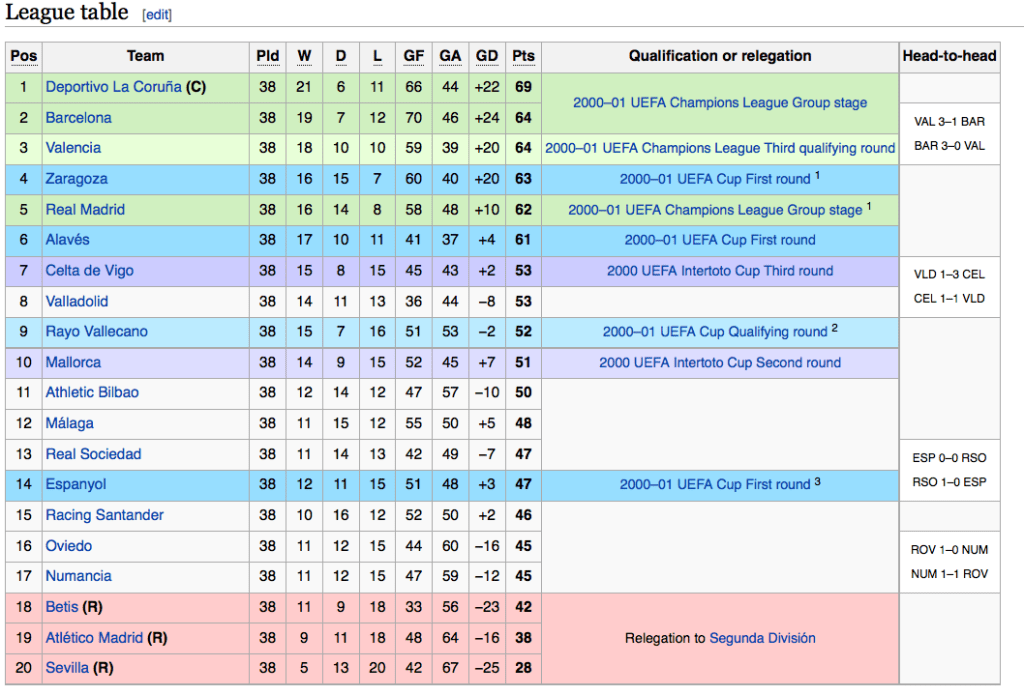Click the Pos column header

click(23, 56)
